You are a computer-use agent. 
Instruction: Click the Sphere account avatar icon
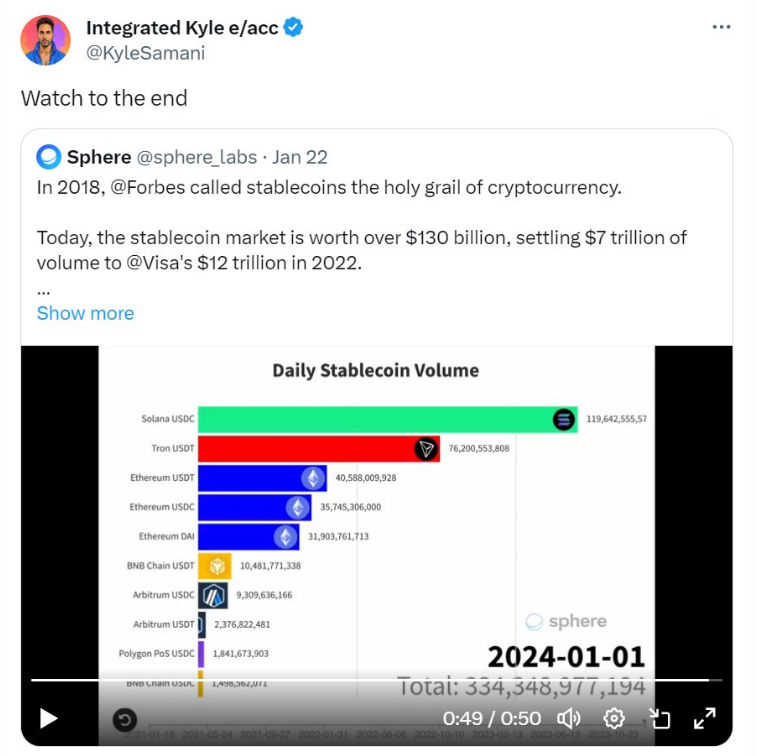point(48,157)
